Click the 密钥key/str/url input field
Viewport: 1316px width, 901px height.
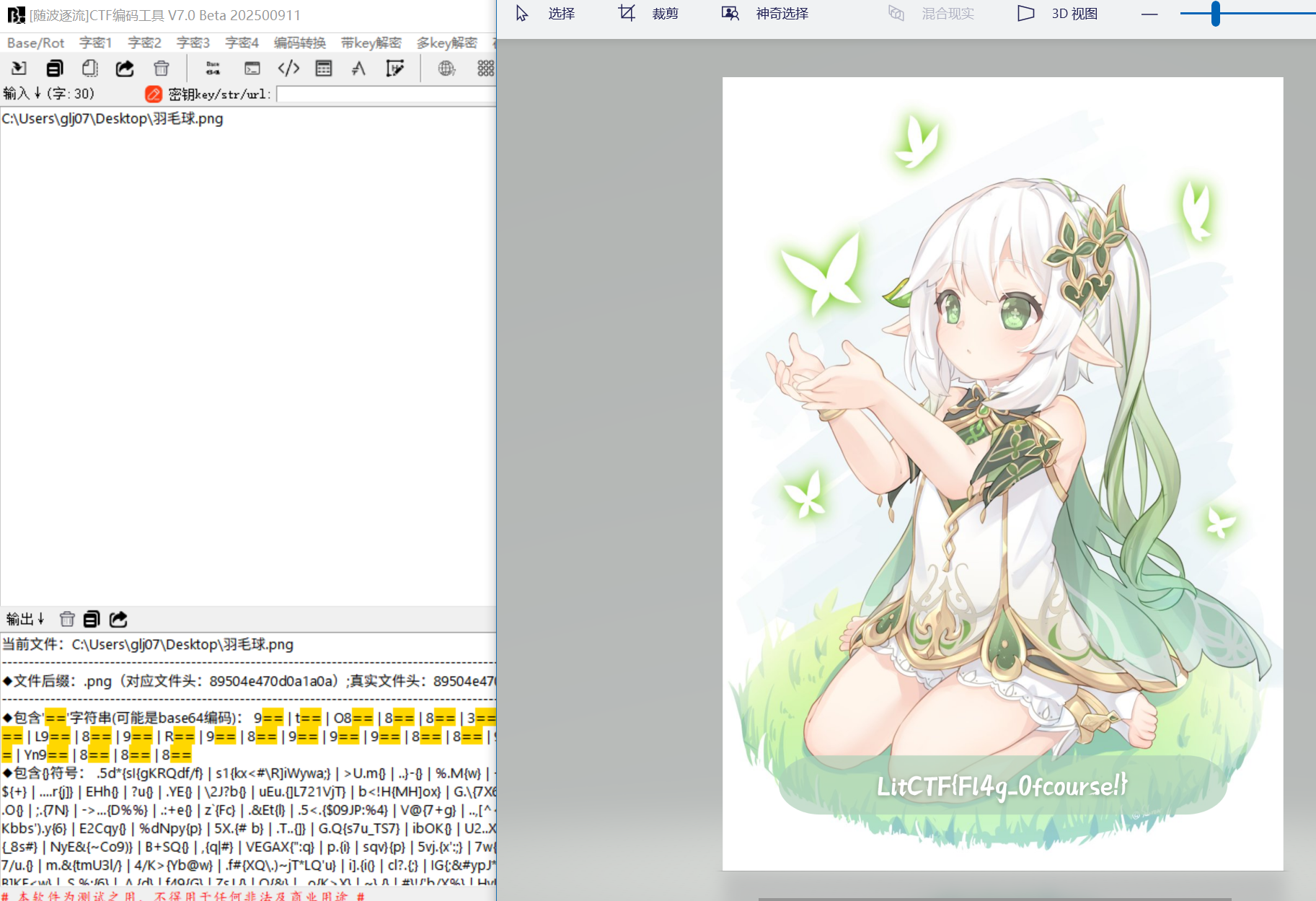(x=386, y=95)
